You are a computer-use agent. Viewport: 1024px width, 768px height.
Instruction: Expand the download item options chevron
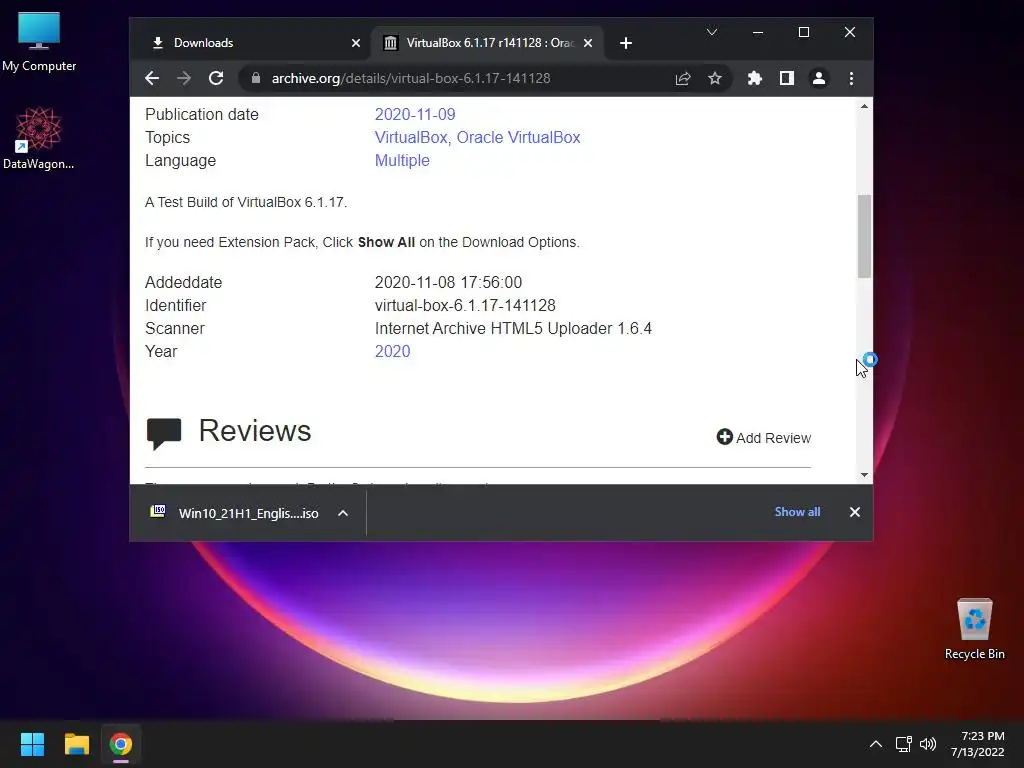click(x=343, y=513)
